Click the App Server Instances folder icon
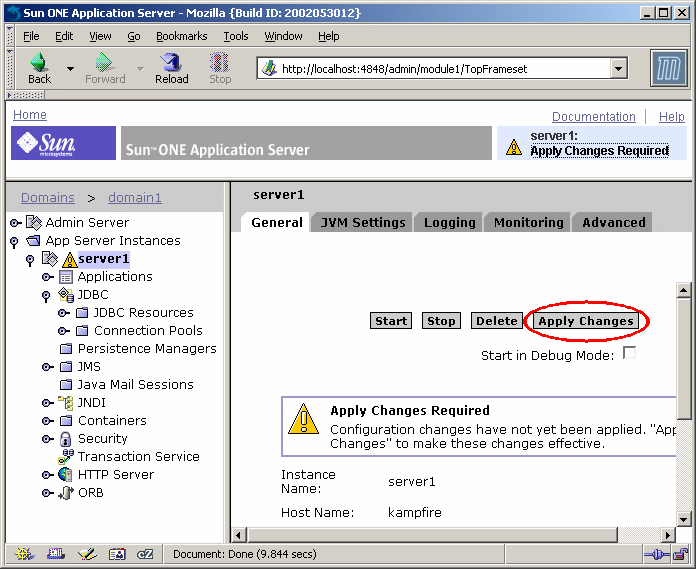 (33, 241)
